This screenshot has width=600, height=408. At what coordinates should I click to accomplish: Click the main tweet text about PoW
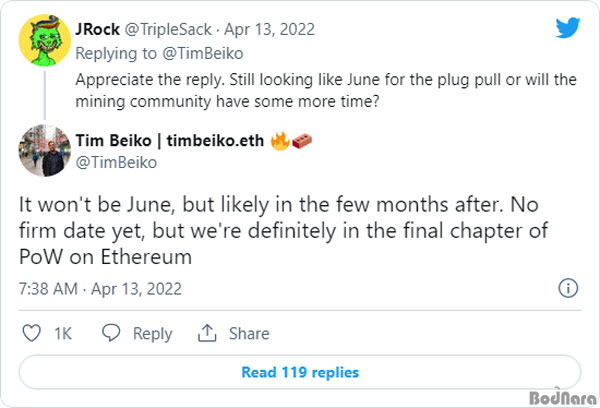coord(284,230)
